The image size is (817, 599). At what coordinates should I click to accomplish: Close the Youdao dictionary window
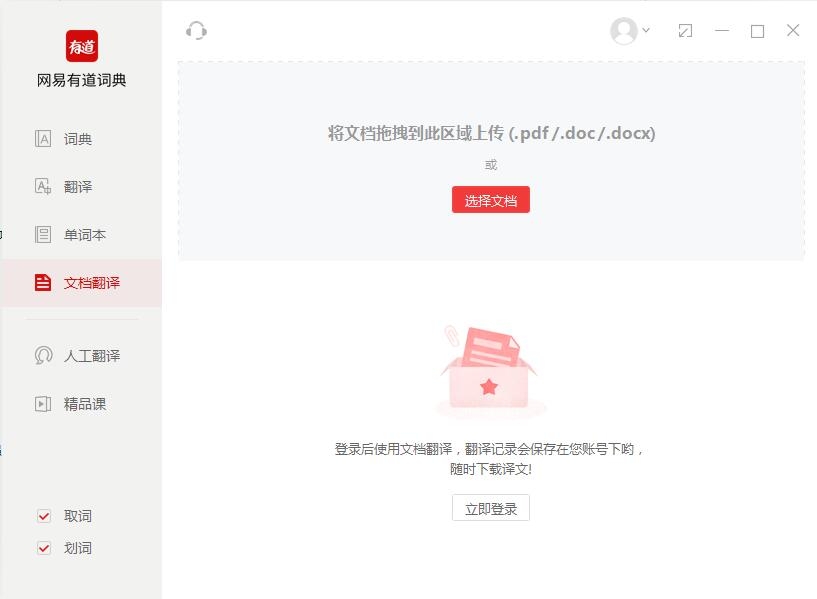click(x=793, y=30)
